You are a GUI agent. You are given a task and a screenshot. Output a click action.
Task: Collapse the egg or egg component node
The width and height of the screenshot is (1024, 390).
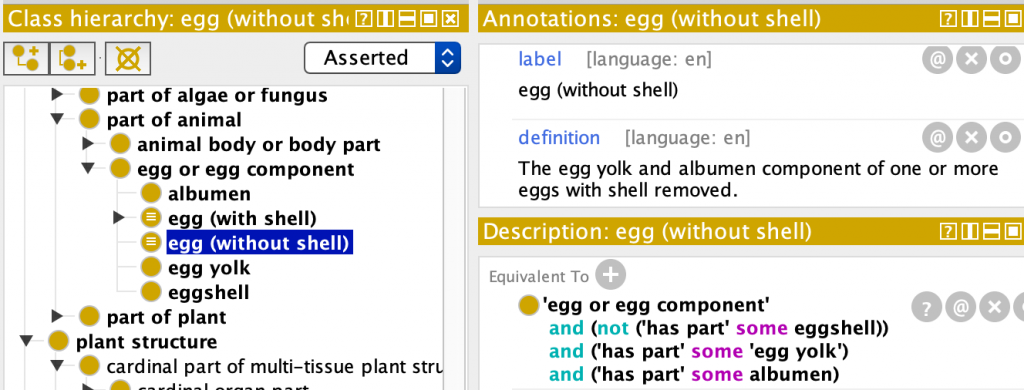(89, 169)
